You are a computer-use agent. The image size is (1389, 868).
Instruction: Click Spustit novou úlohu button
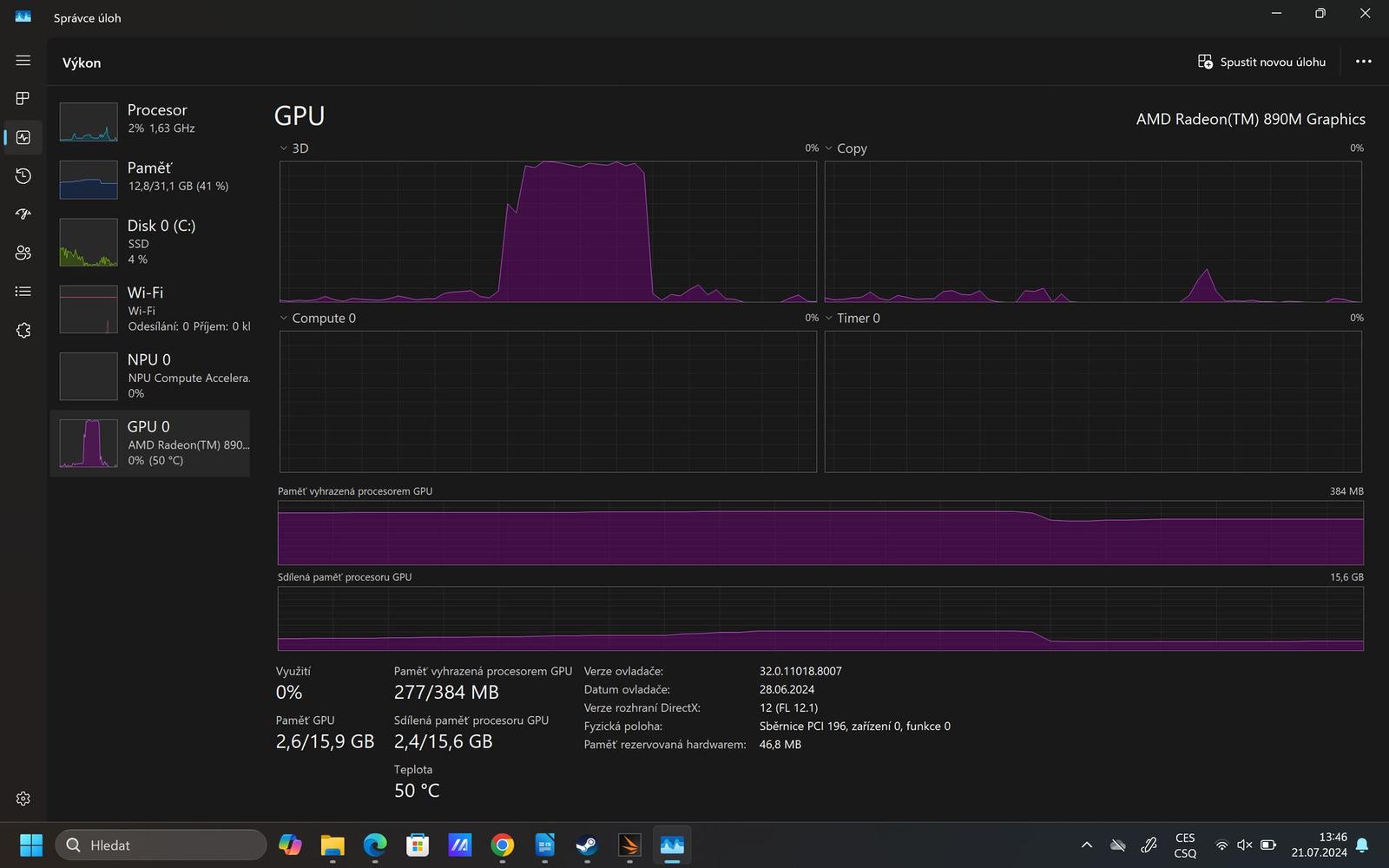point(1261,62)
